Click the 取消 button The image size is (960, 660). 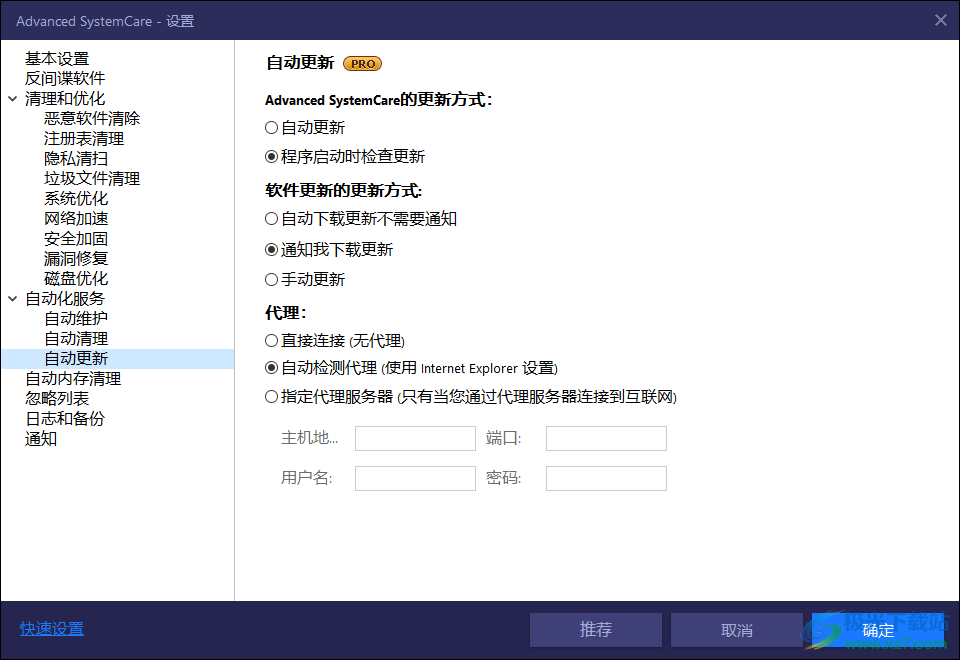[737, 630]
